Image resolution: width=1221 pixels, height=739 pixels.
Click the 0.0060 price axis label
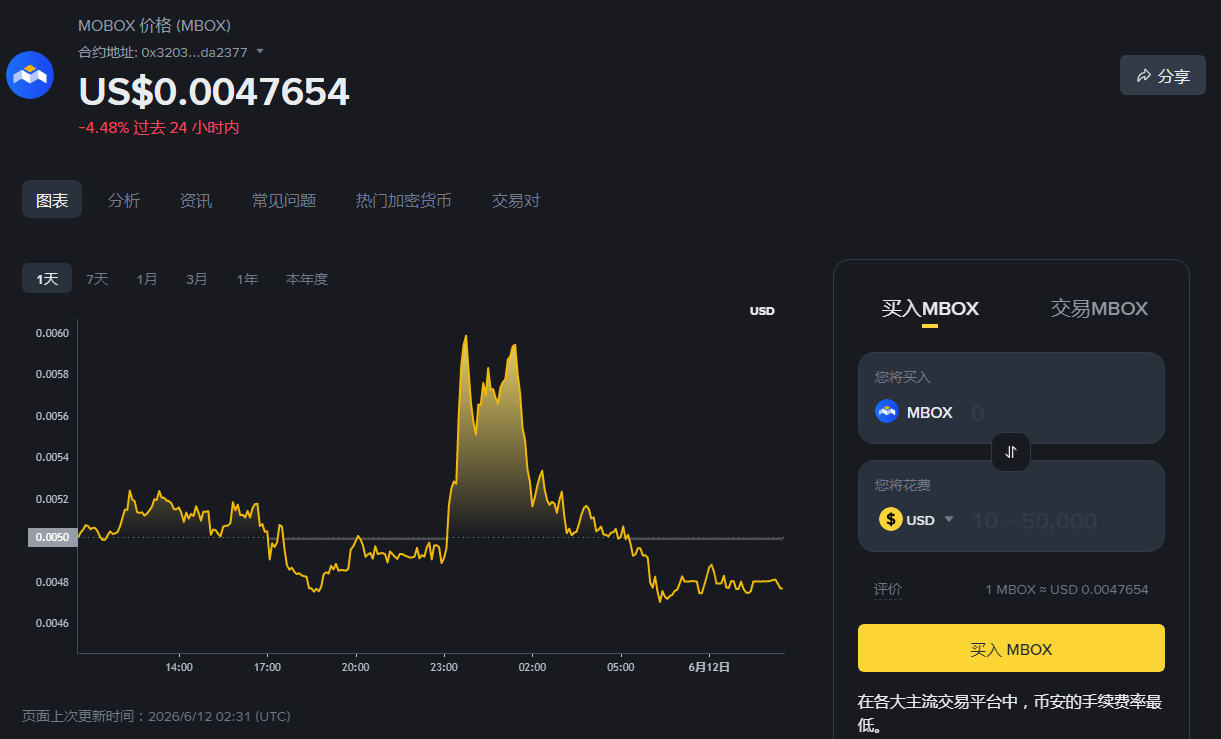53,332
